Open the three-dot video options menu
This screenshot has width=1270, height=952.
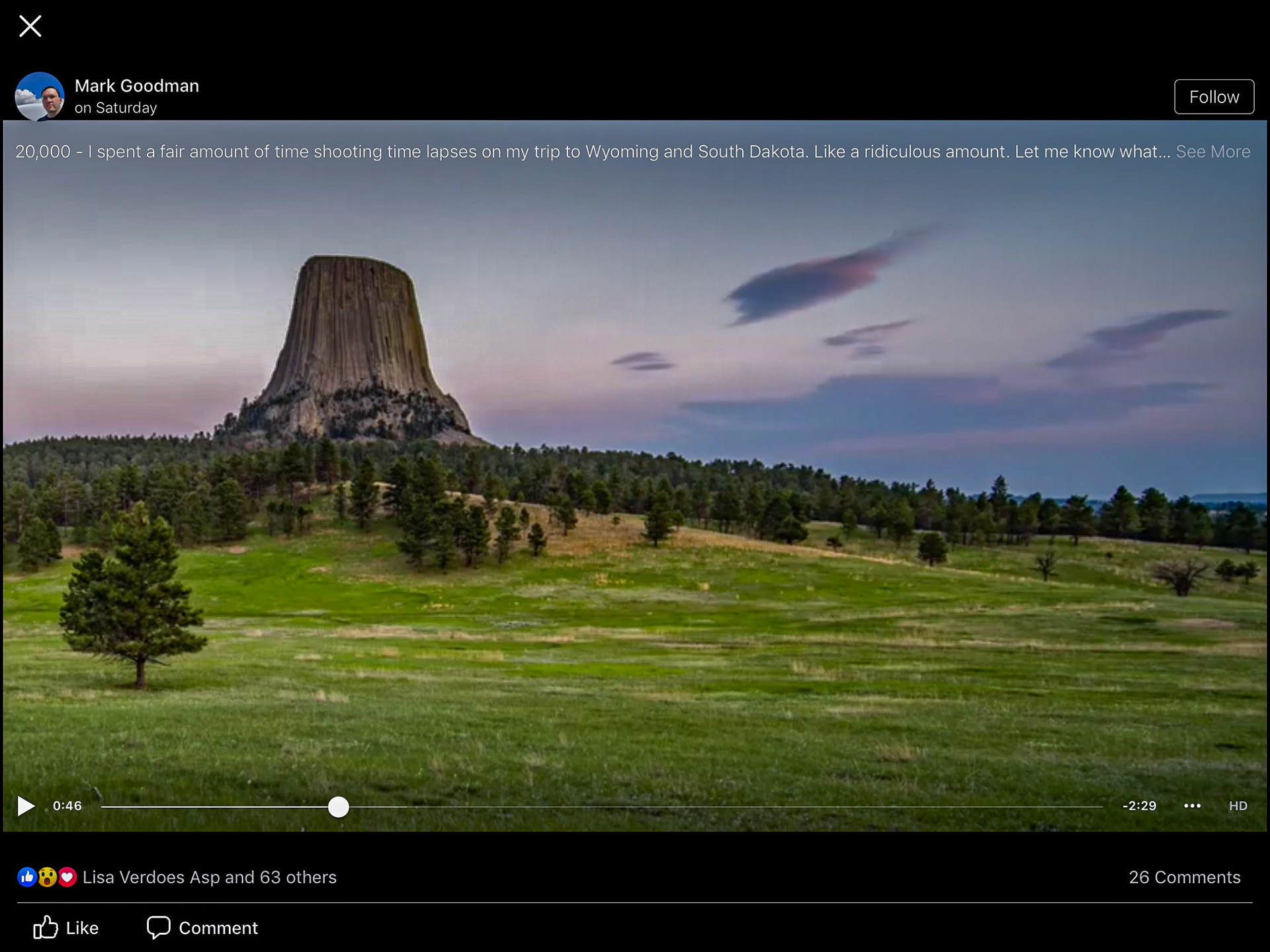point(1192,805)
